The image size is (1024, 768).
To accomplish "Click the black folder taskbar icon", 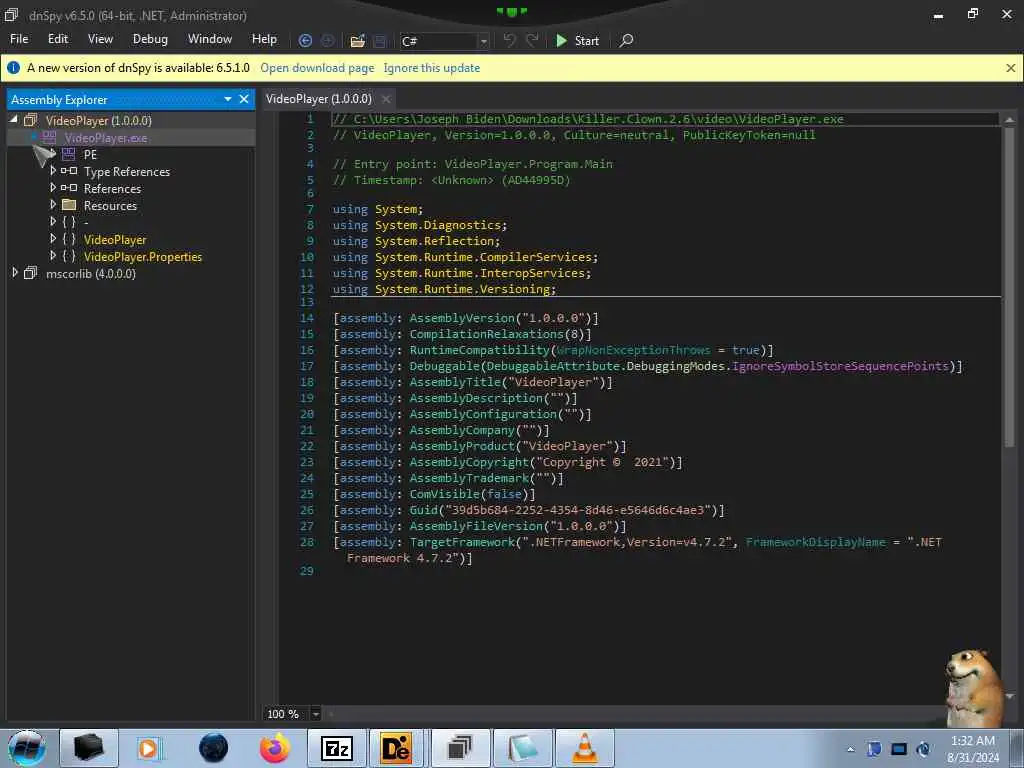I will (89, 748).
